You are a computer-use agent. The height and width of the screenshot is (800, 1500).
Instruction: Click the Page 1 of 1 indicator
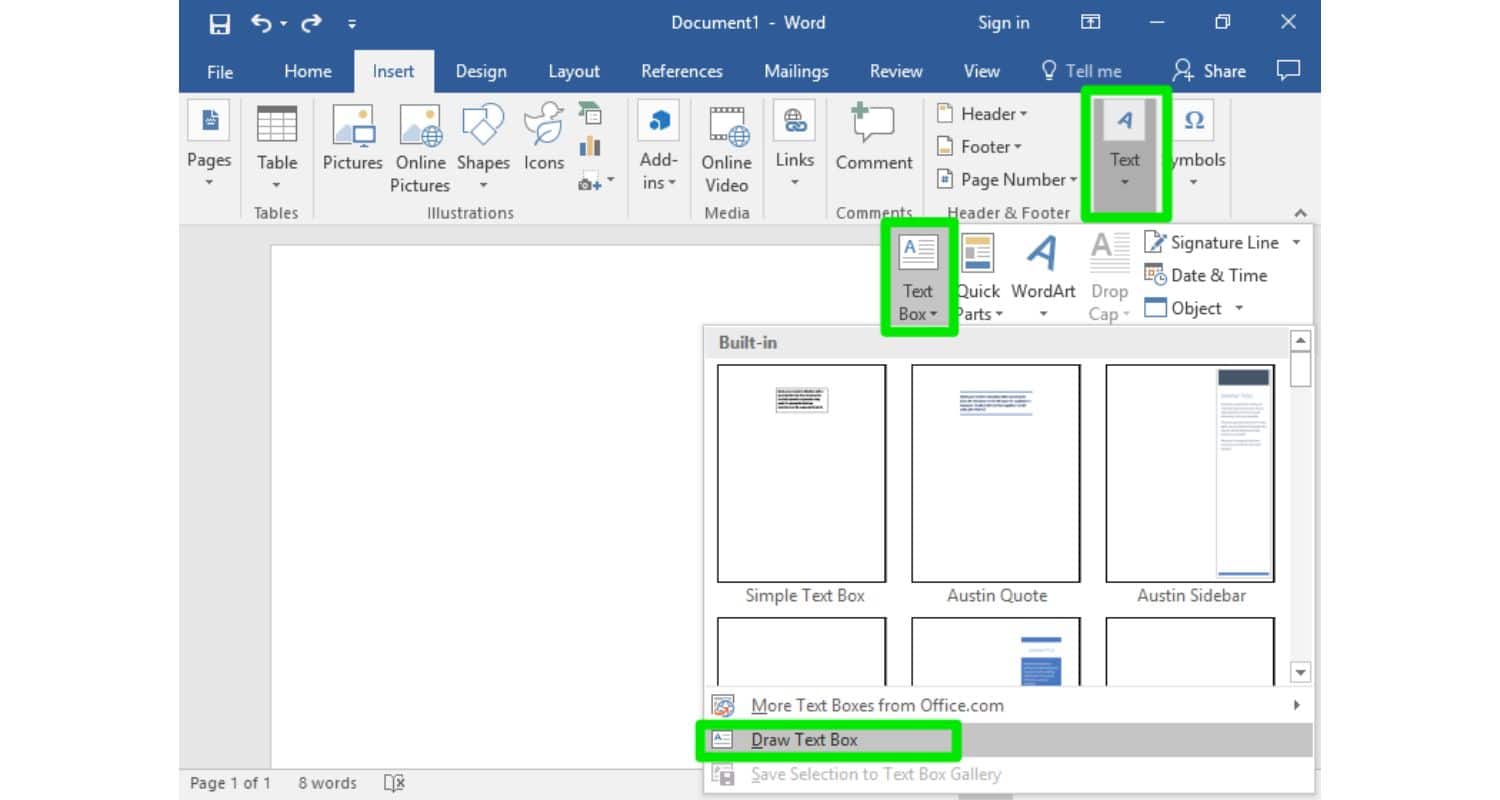pos(230,783)
